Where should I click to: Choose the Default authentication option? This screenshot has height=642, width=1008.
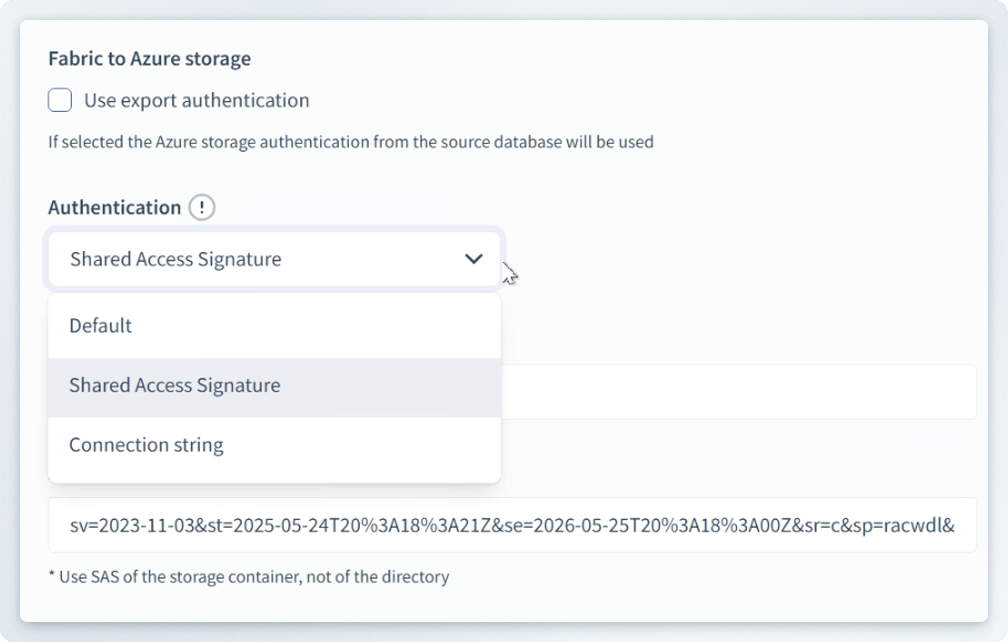coord(100,326)
